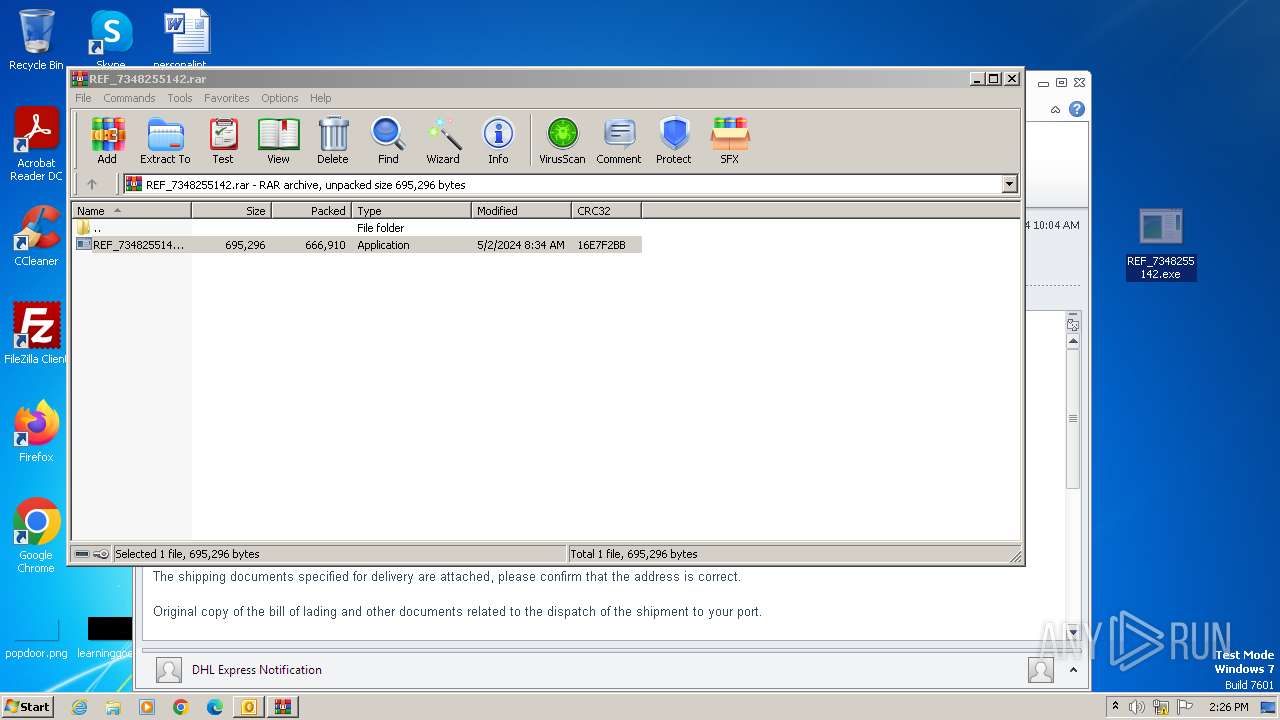This screenshot has width=1280, height=720.
Task: Click the volume icon in system tray
Action: point(1137,707)
